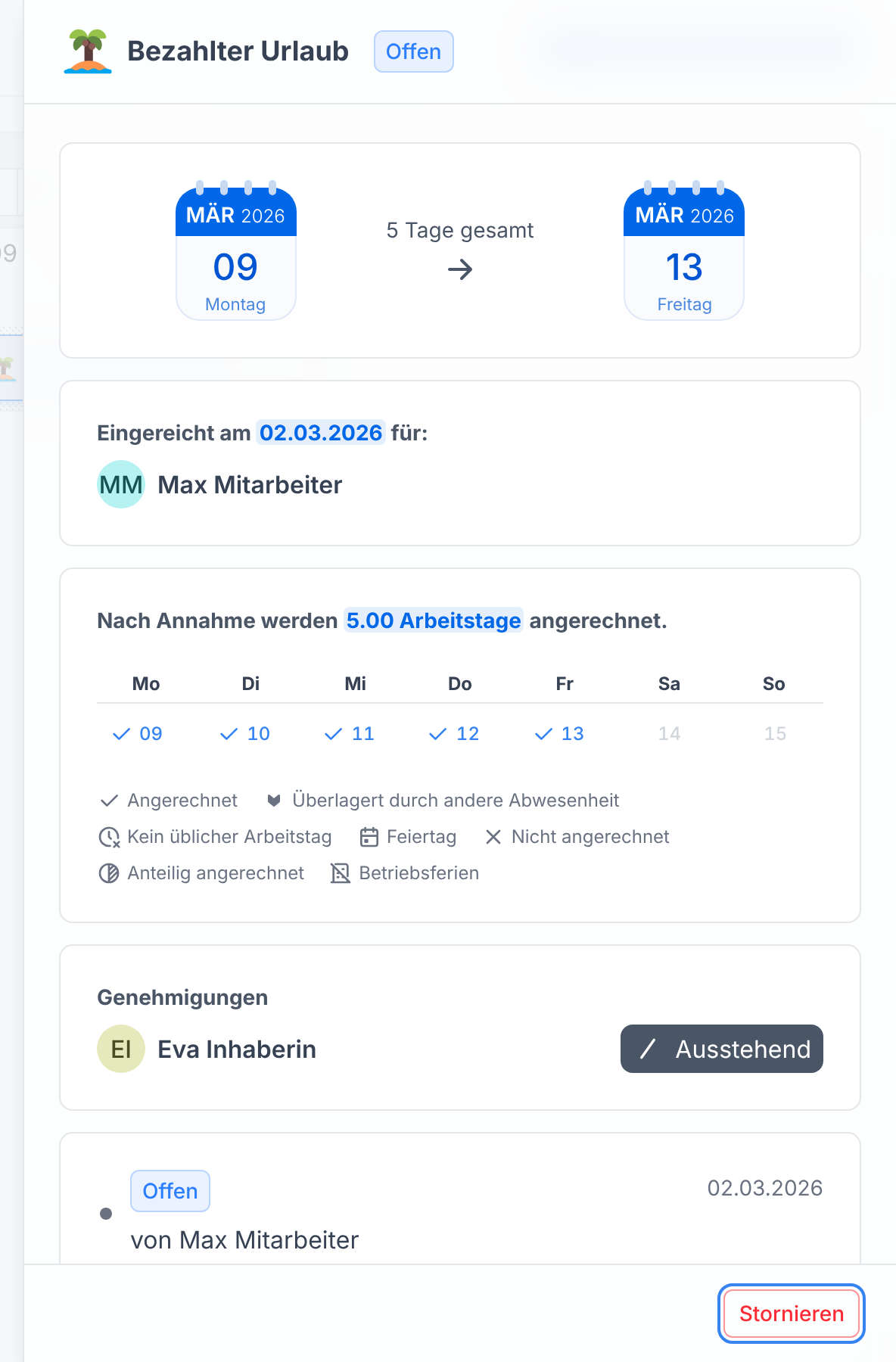Viewport: 896px width, 1362px height.
Task: Click the 'Mo' weekday header
Action: point(146,684)
